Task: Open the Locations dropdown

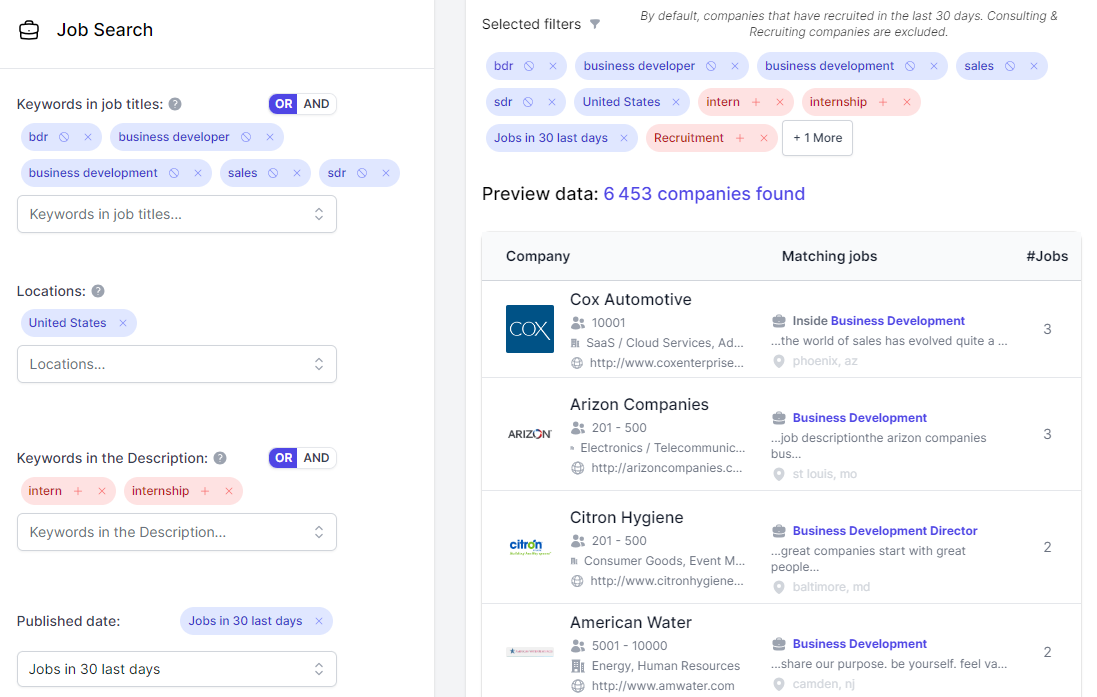Action: click(x=177, y=364)
